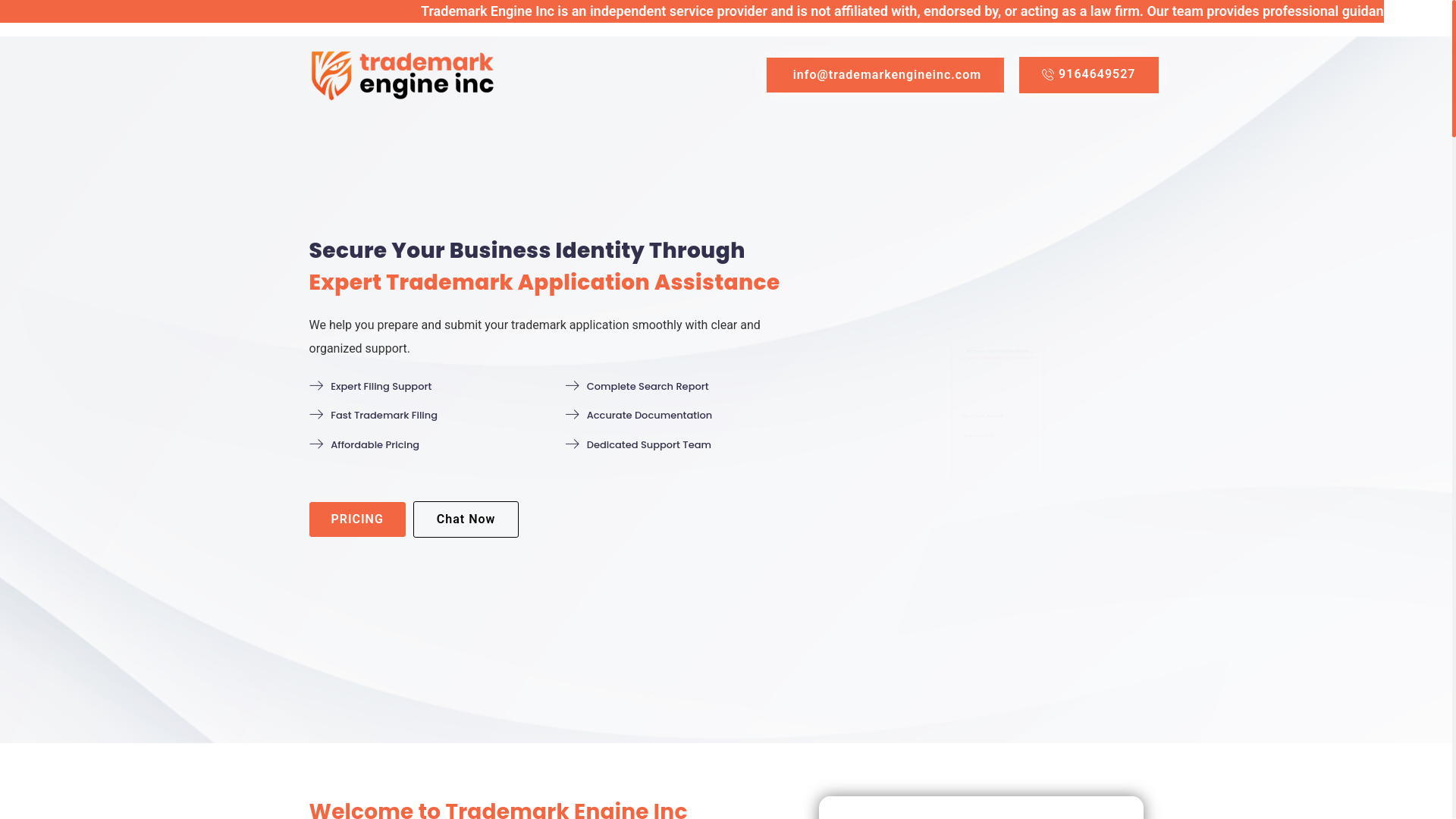Click the 'Welcome to Trademark Engine Inc' heading
The height and width of the screenshot is (819, 1456).
point(498,809)
